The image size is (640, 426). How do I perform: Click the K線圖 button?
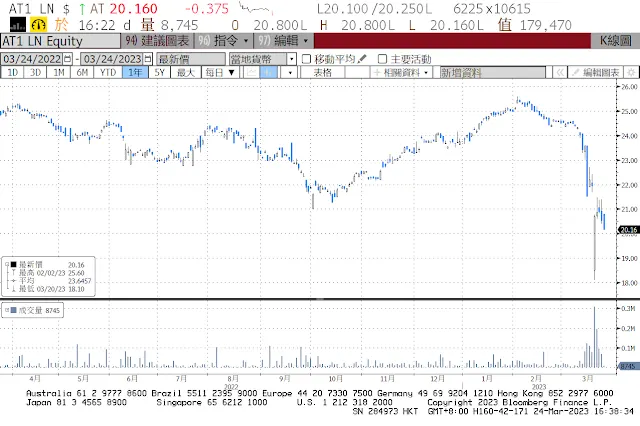616,41
